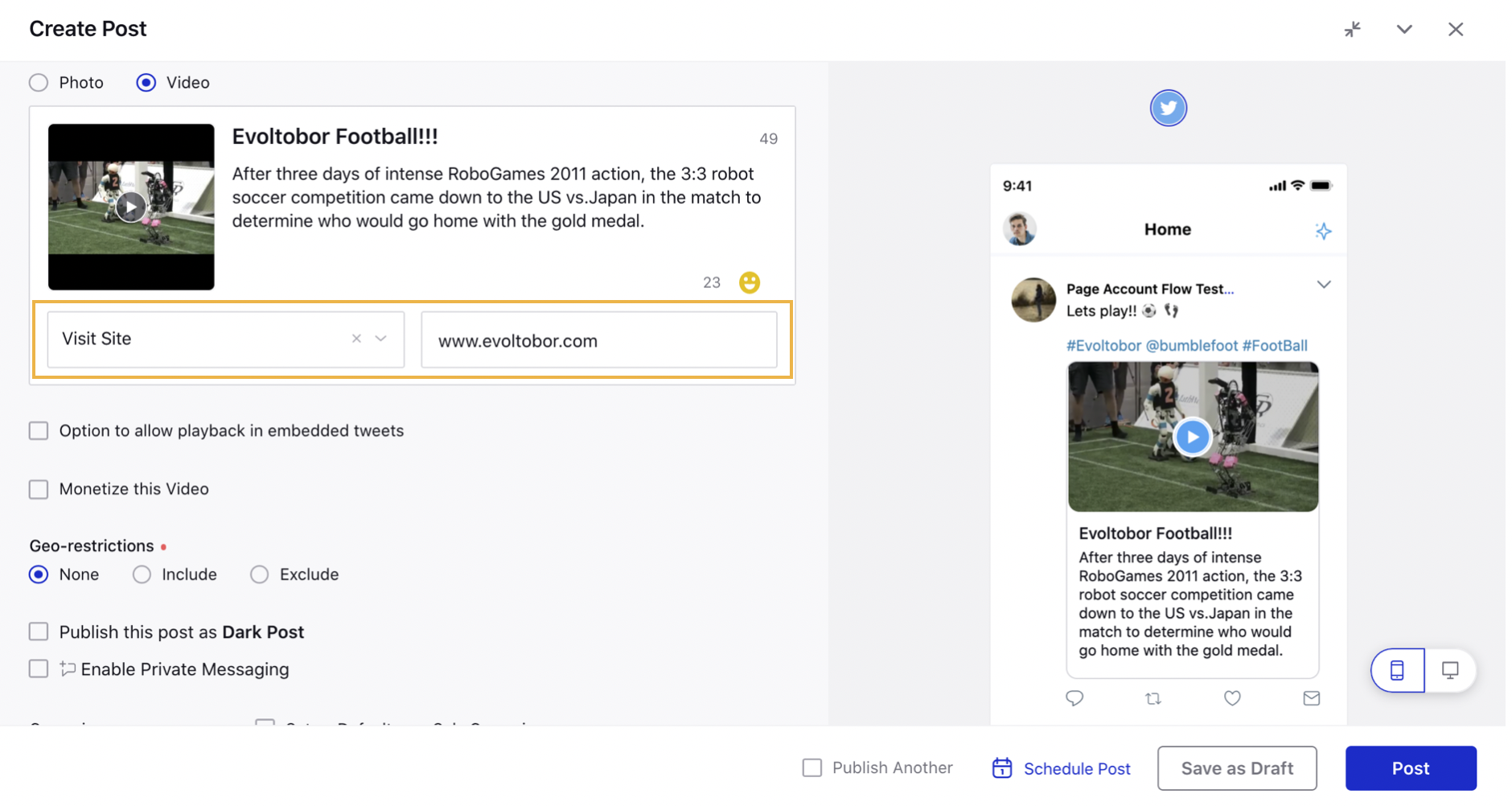This screenshot has height=806, width=1512.
Task: Open the emoji picker smiley icon
Action: pyautogui.click(x=750, y=282)
